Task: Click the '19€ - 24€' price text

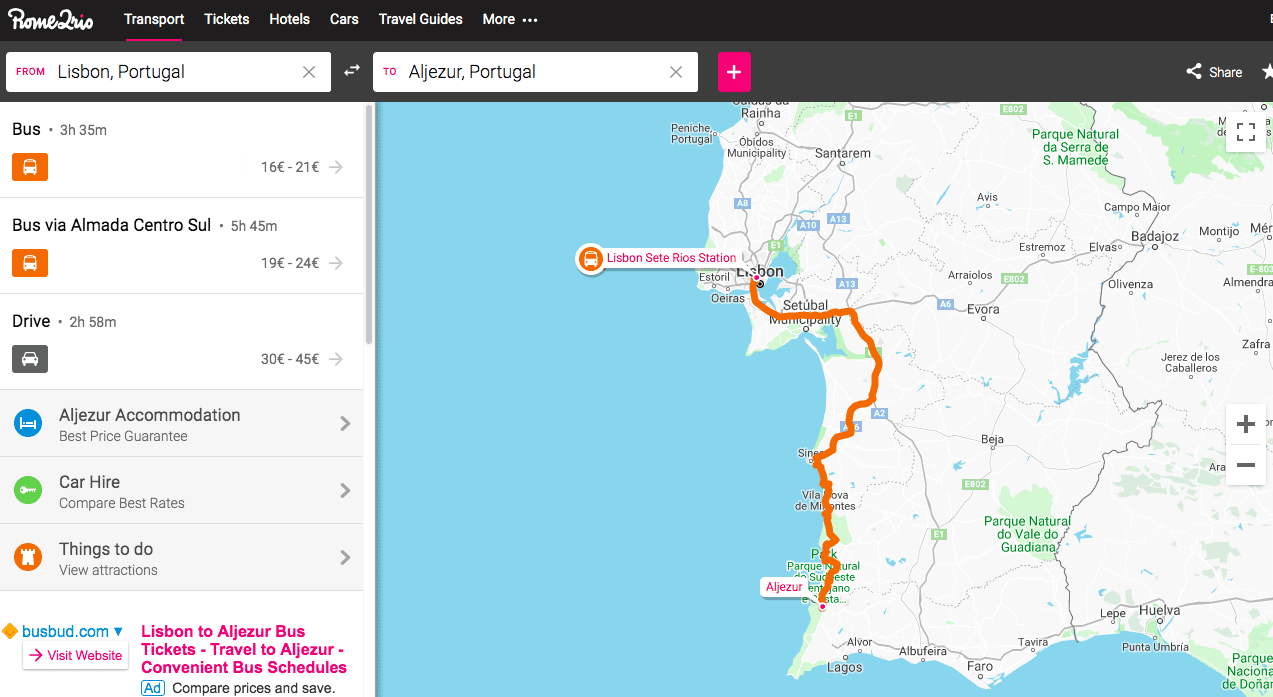Action: [290, 263]
